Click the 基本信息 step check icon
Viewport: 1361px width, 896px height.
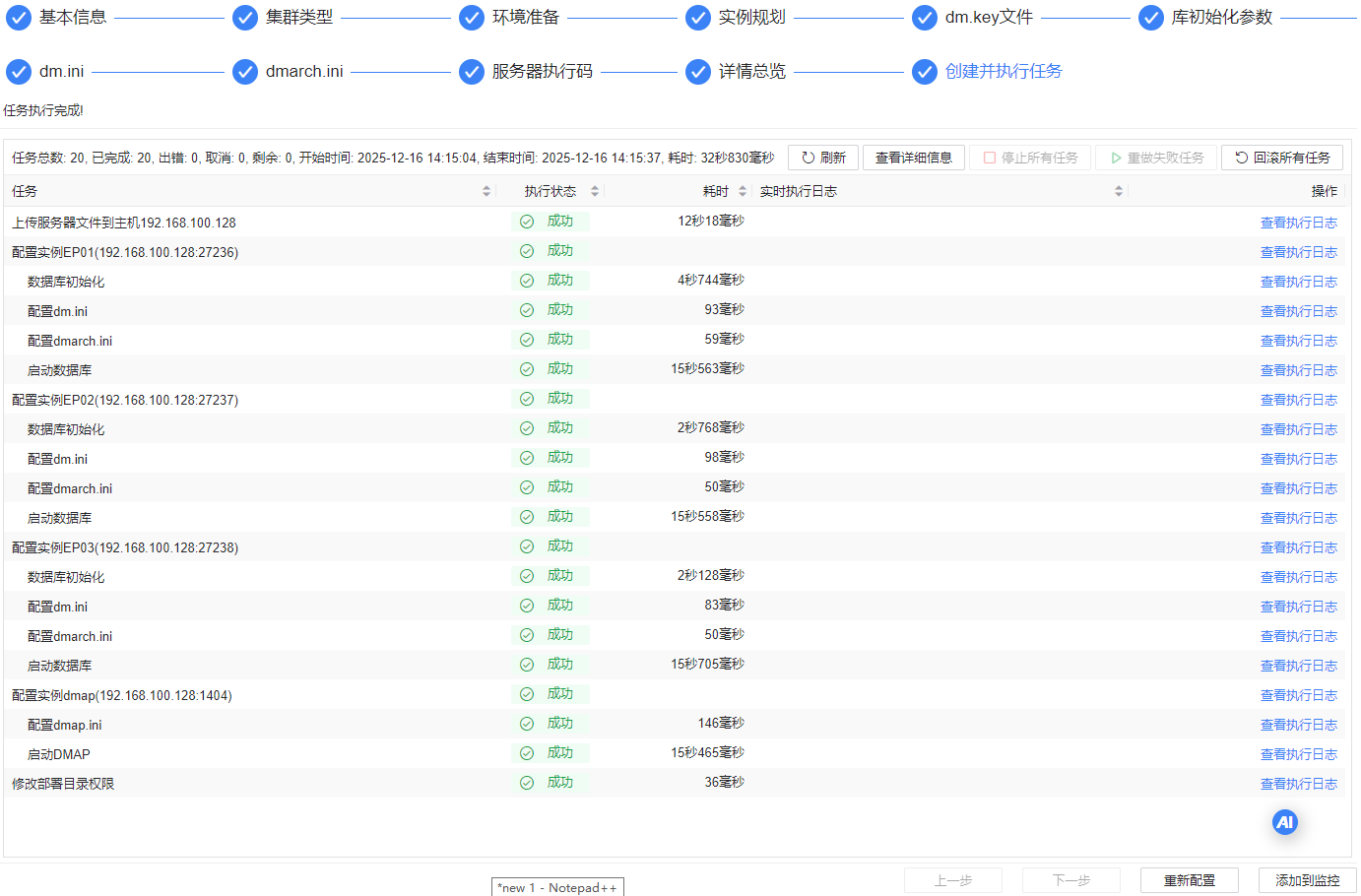[19, 18]
